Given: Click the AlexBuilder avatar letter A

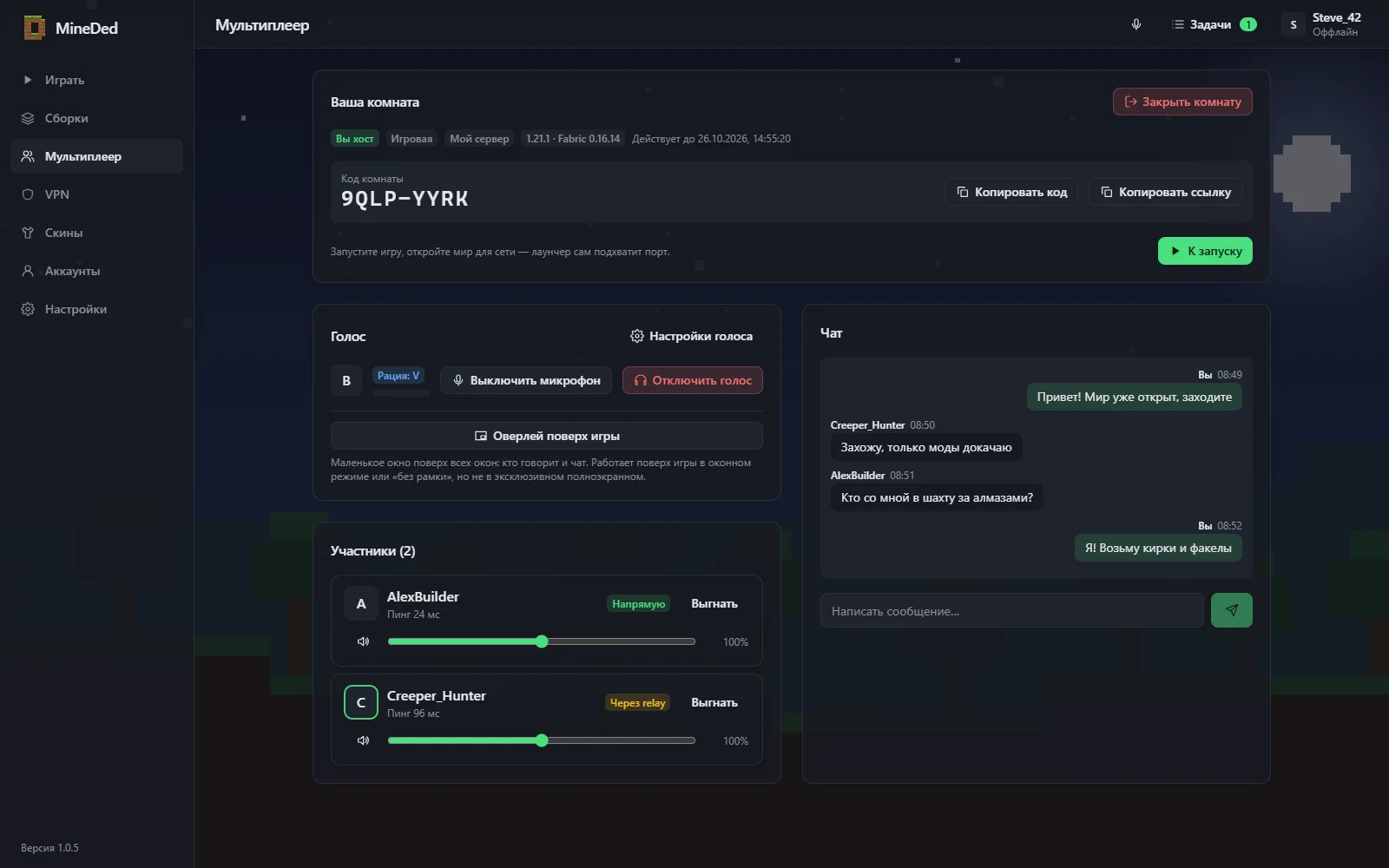Looking at the screenshot, I should coord(361,603).
